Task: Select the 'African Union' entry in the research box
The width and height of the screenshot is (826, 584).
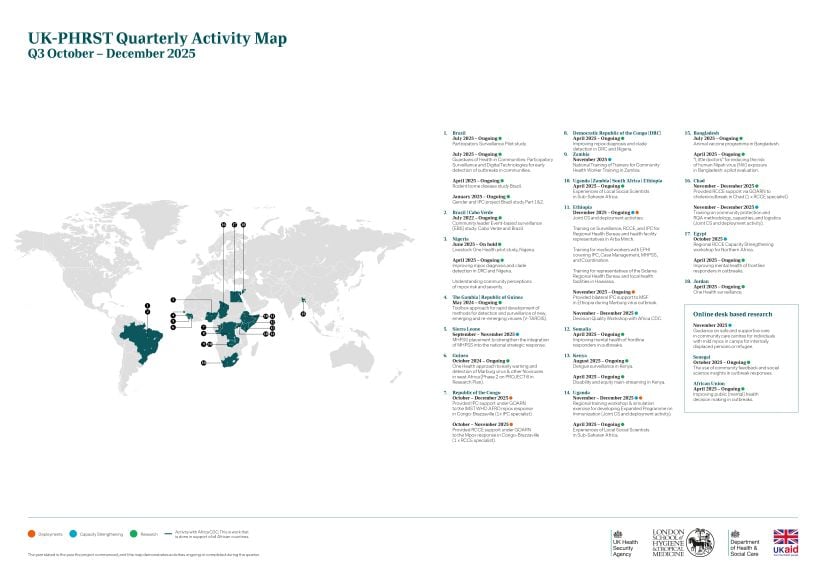Action: point(709,383)
